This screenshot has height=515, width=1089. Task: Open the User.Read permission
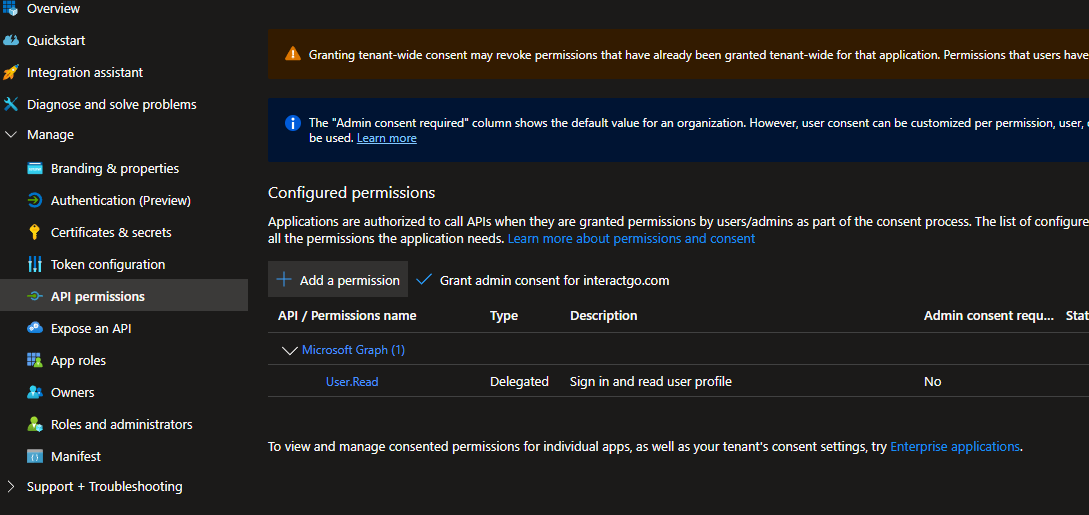[x=352, y=382]
